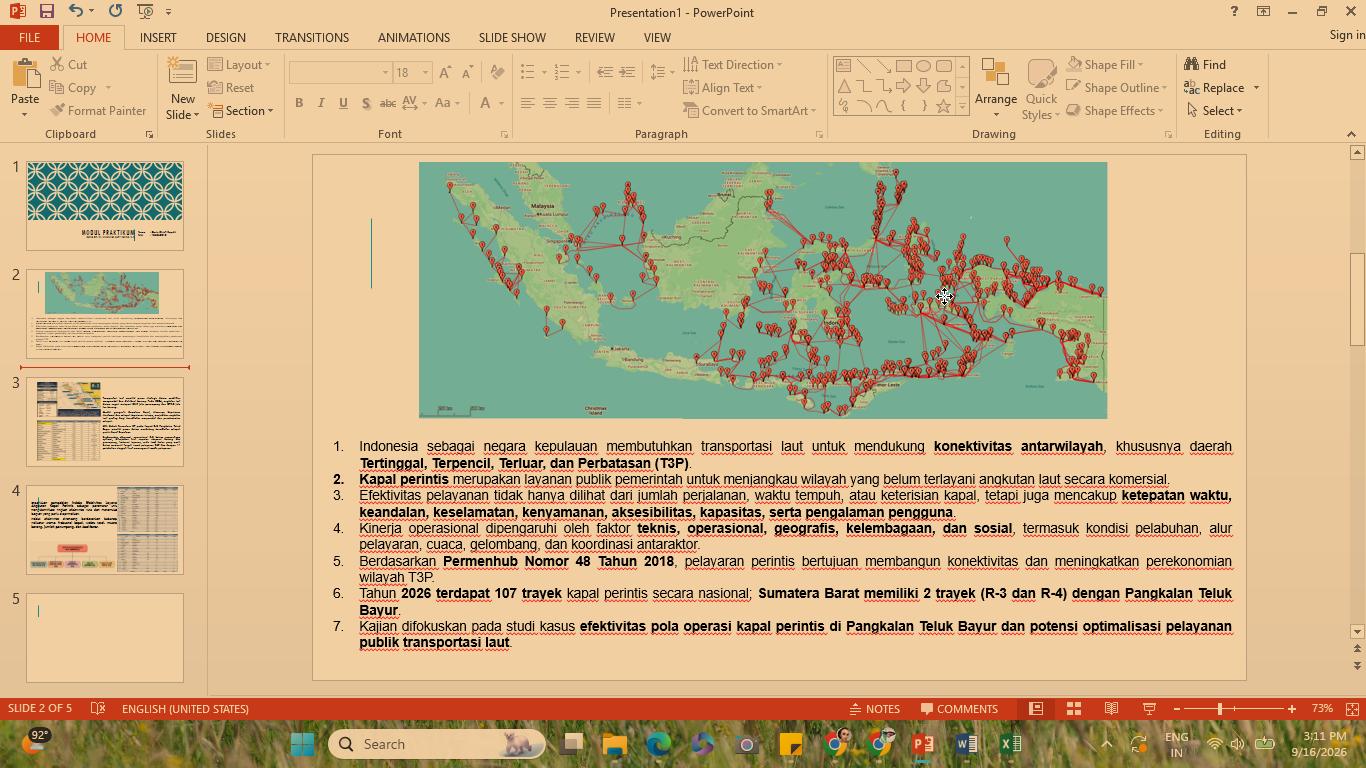The width and height of the screenshot is (1366, 768).
Task: Select slide 3 thumbnail
Action: pos(105,421)
